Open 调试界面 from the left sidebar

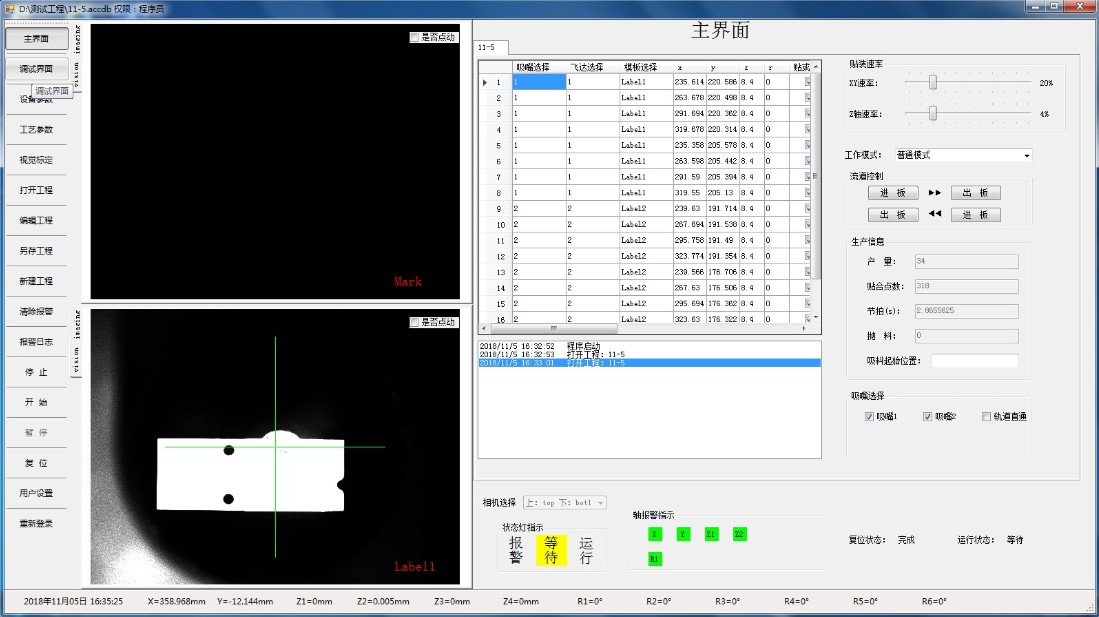37,69
